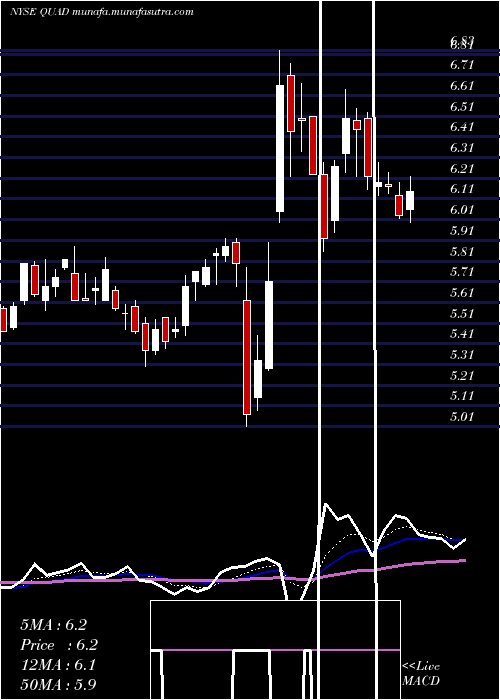Click the 6.01 price axis label
Image resolution: width=500 pixels, height=700 pixels.
coord(462,210)
